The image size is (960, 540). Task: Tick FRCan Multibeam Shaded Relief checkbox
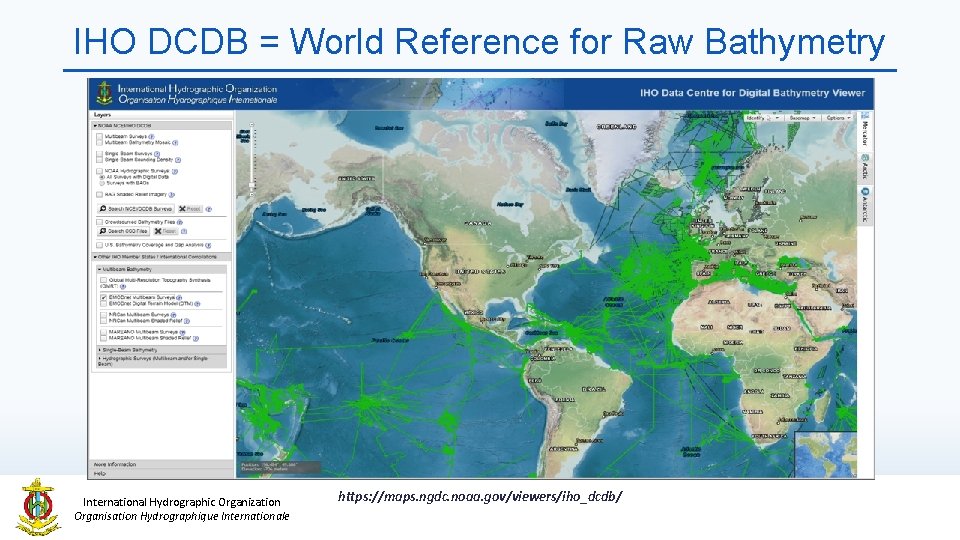(103, 321)
